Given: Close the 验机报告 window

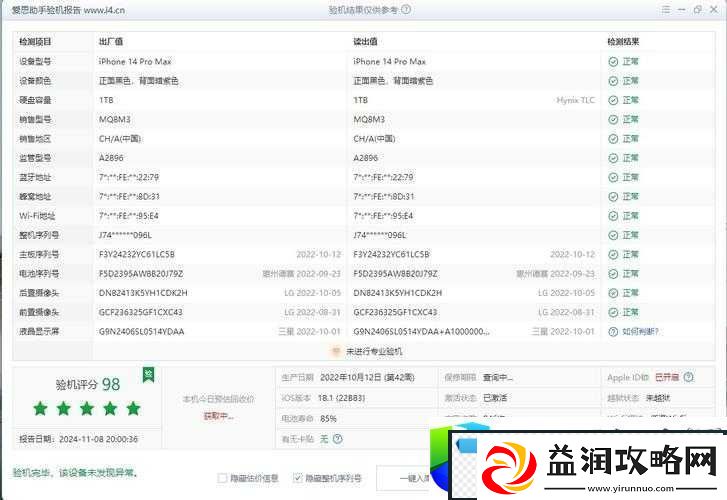Looking at the screenshot, I should pyautogui.click(x=714, y=10).
